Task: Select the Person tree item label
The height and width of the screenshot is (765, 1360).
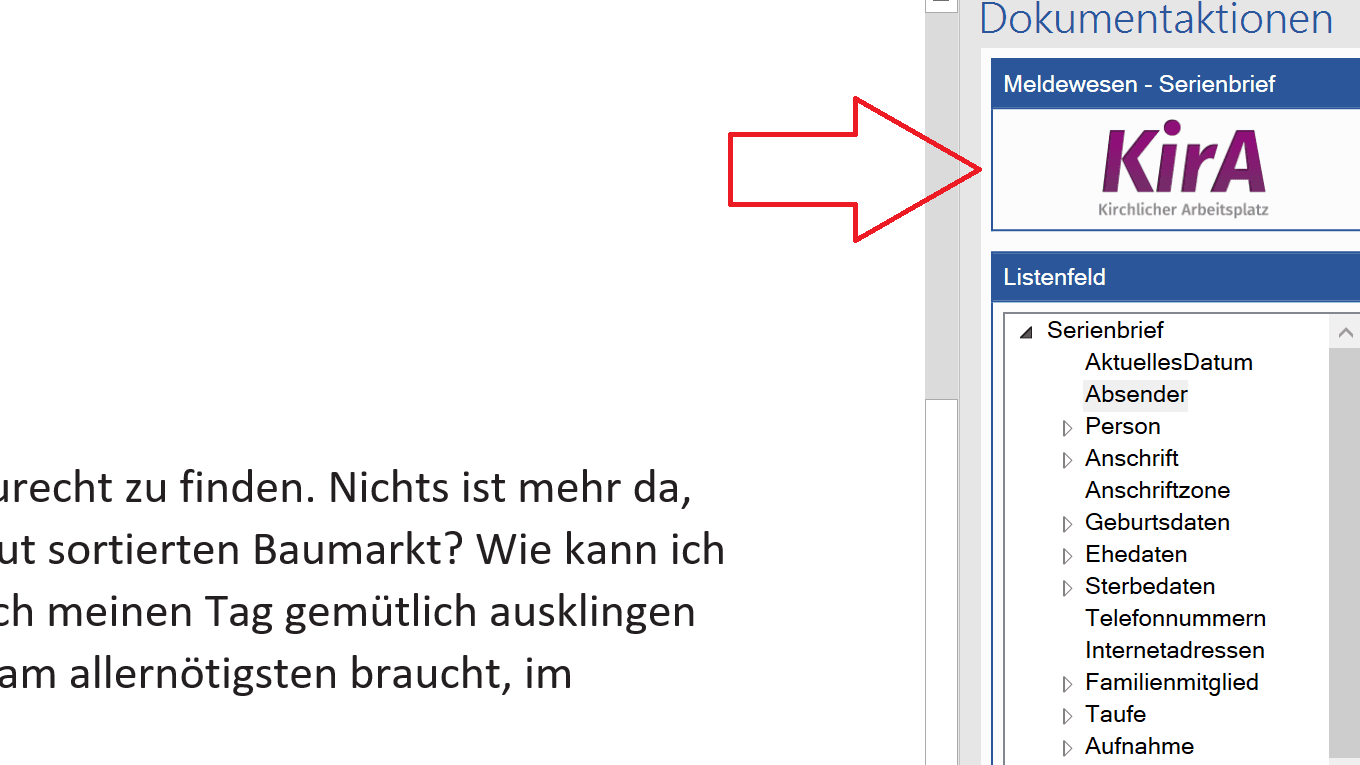Action: [x=1123, y=426]
